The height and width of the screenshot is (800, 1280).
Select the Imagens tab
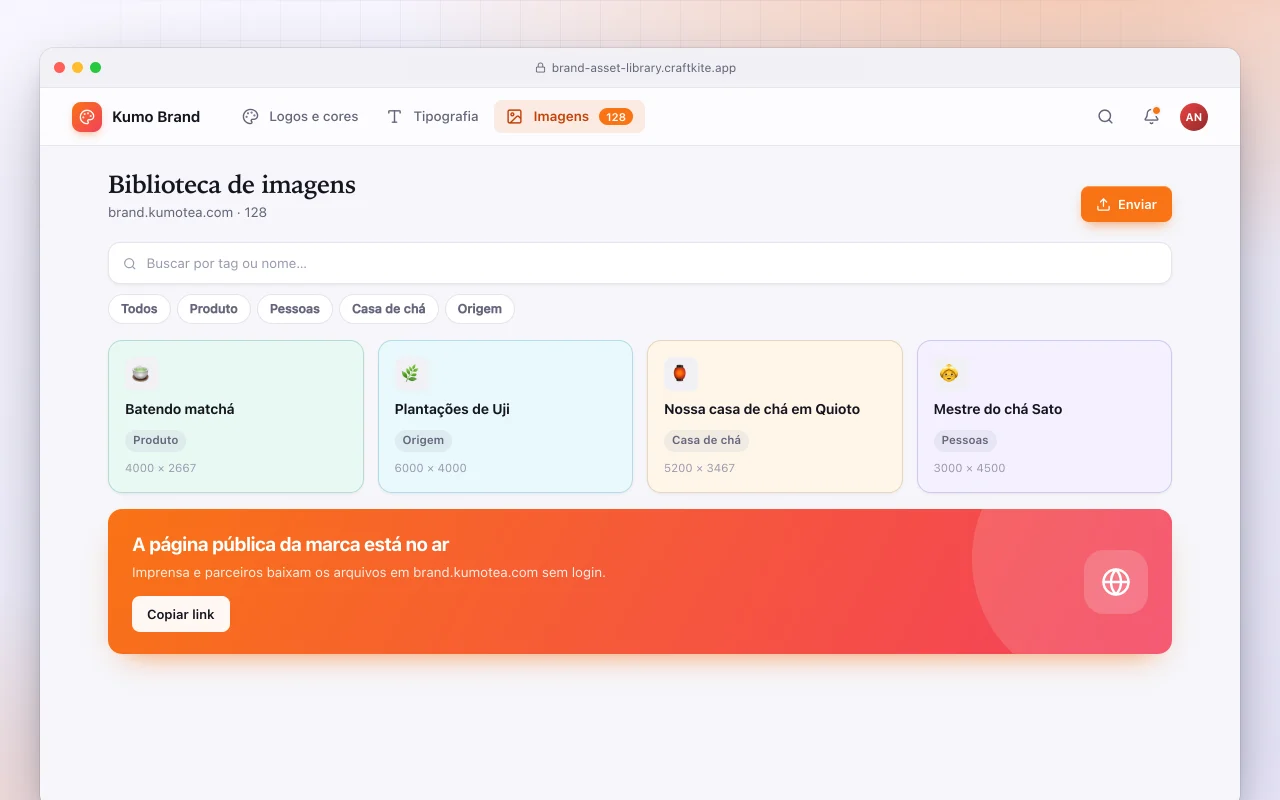click(569, 117)
